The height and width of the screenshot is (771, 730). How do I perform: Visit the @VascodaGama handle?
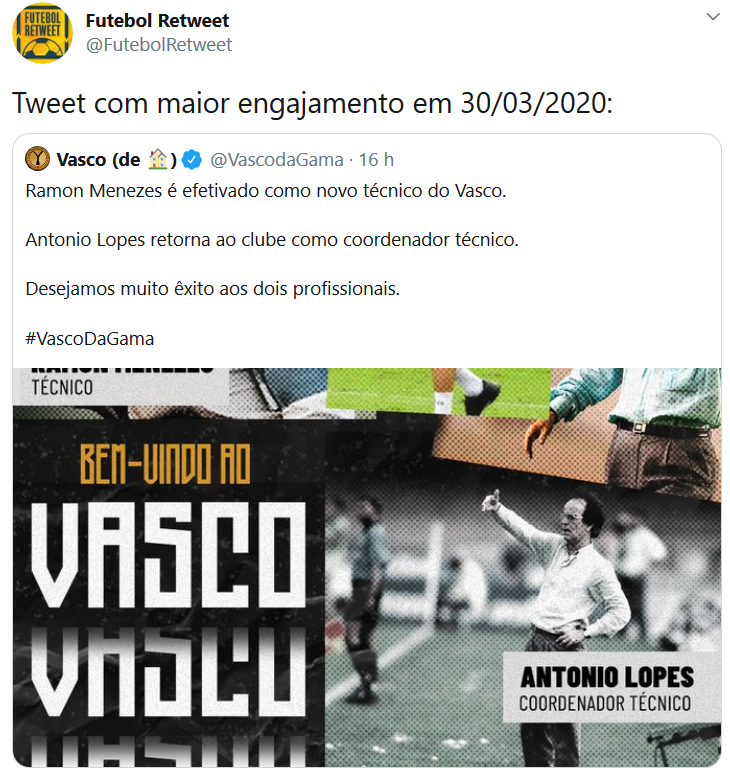[x=277, y=160]
